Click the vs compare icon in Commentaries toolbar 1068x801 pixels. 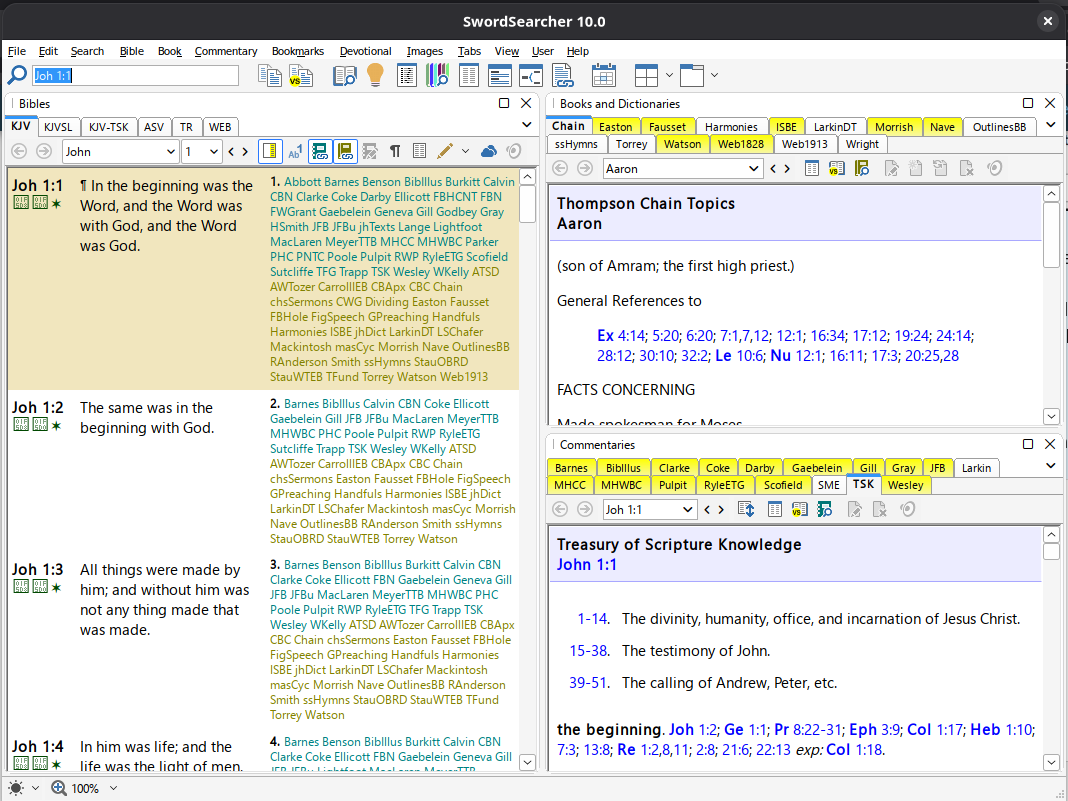[799, 509]
